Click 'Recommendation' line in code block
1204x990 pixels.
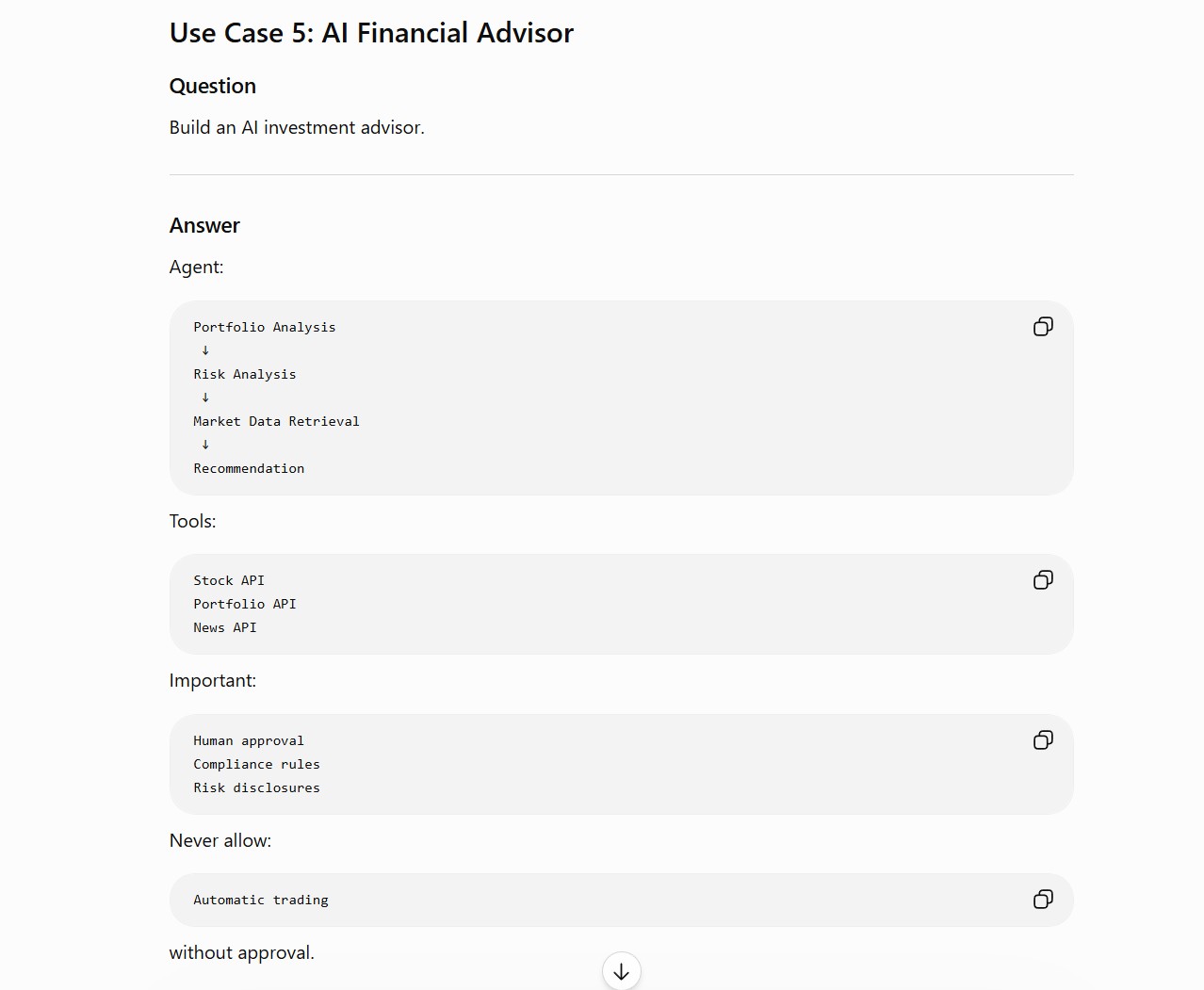click(x=249, y=468)
